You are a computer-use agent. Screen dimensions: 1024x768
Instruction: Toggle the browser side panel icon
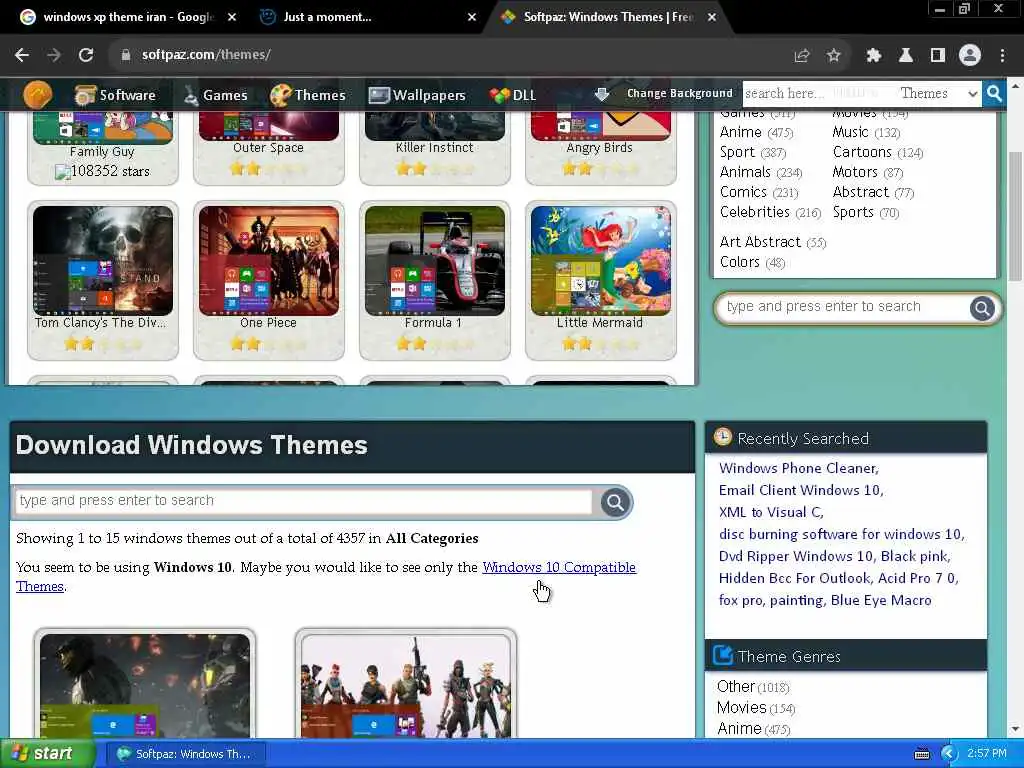938,56
